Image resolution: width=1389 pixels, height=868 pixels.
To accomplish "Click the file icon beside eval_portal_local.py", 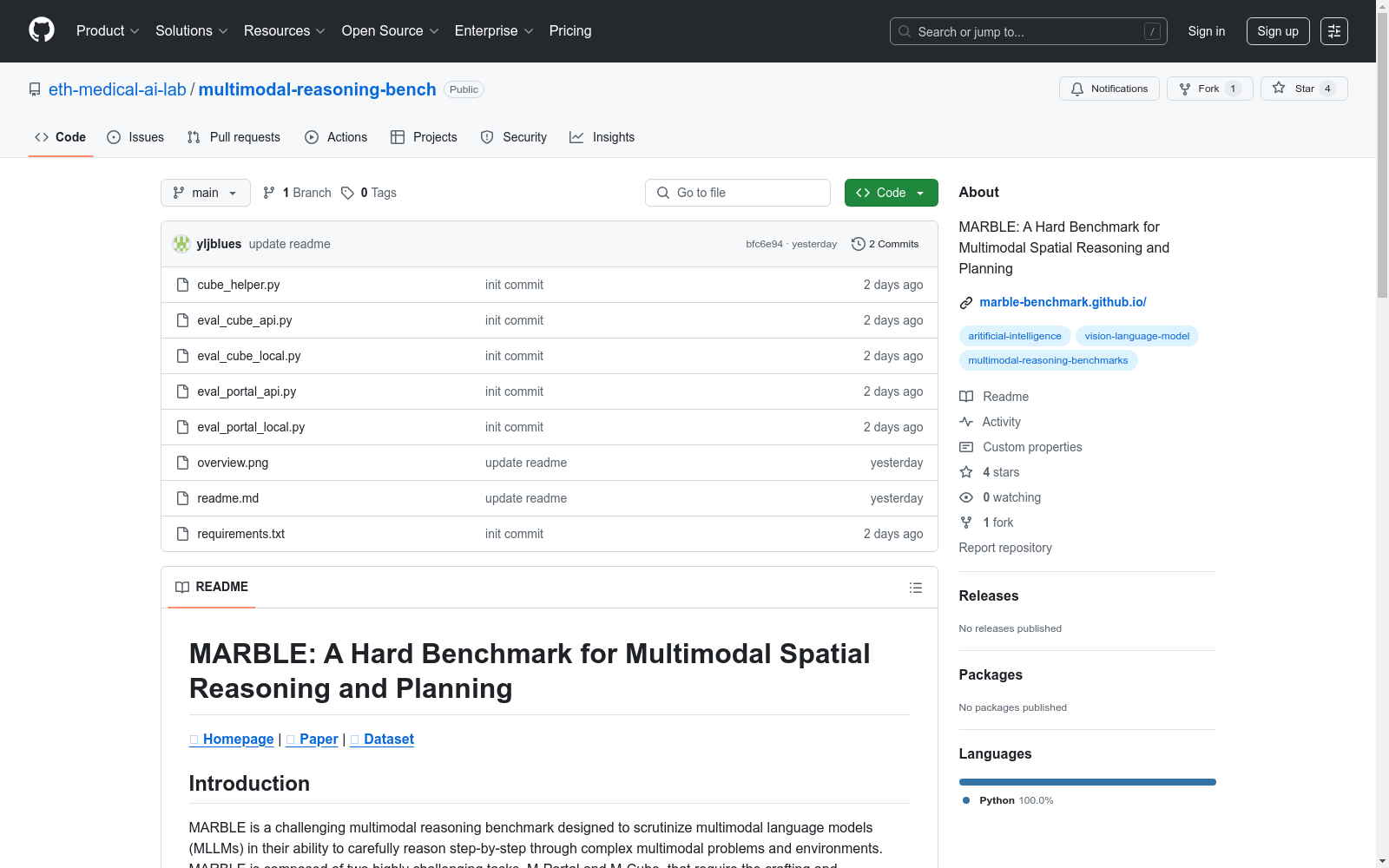I will coord(182,427).
